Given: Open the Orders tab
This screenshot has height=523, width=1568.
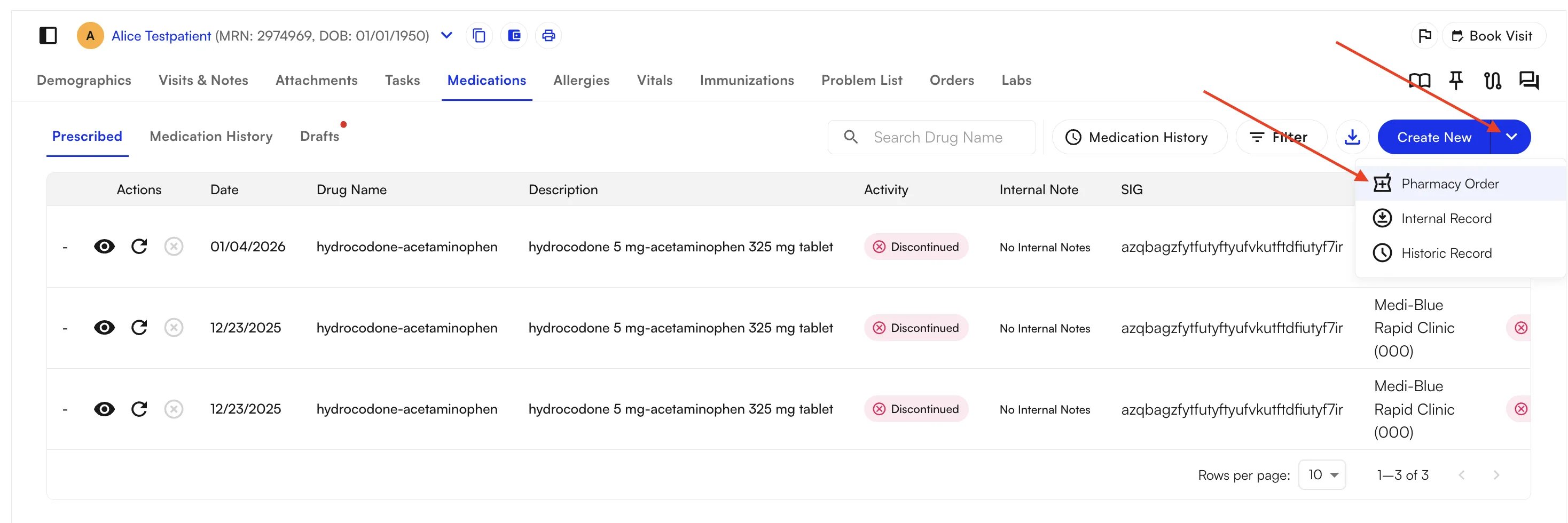Looking at the screenshot, I should click(x=951, y=80).
